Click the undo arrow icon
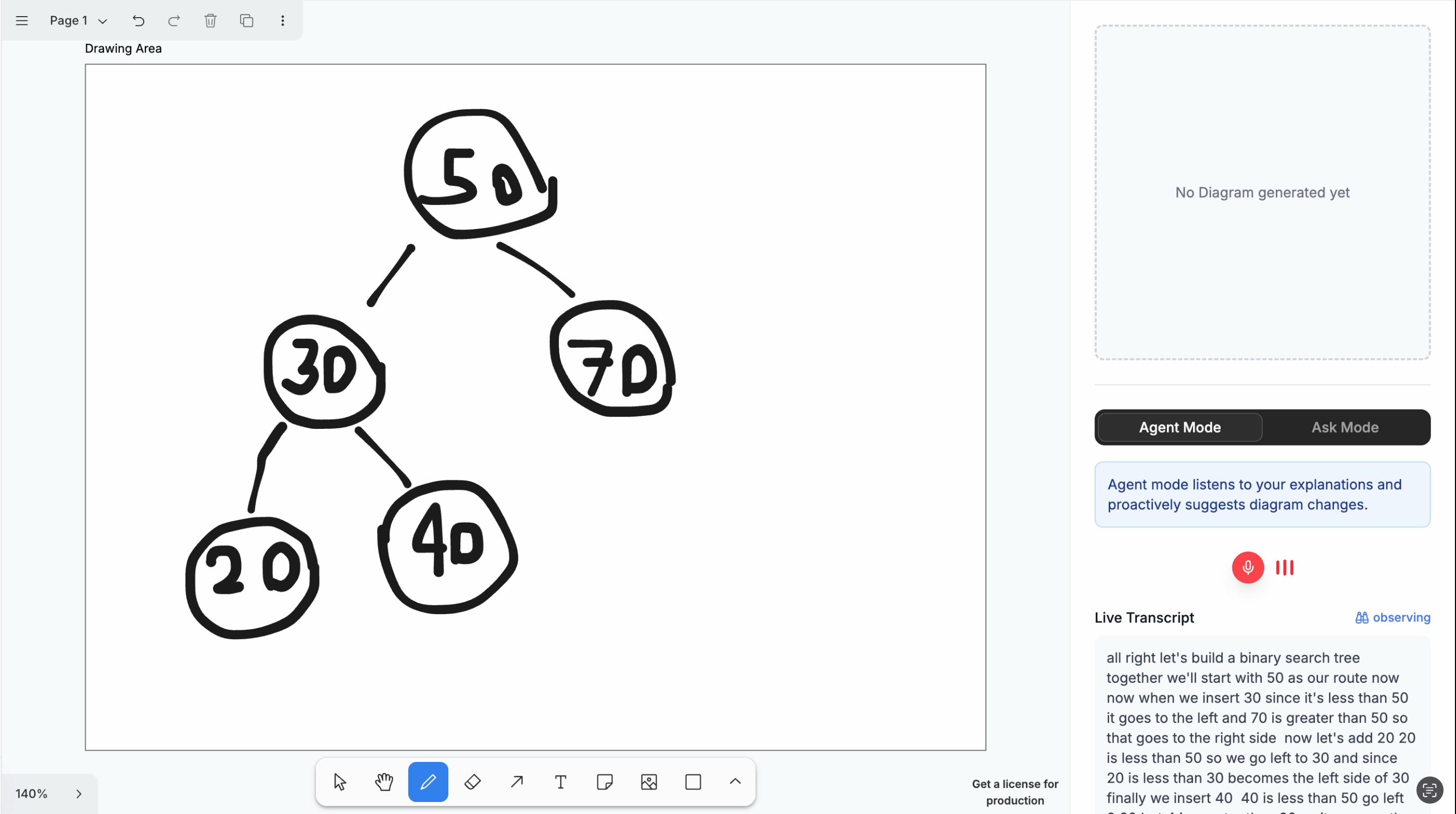This screenshot has width=1456, height=814. point(139,21)
